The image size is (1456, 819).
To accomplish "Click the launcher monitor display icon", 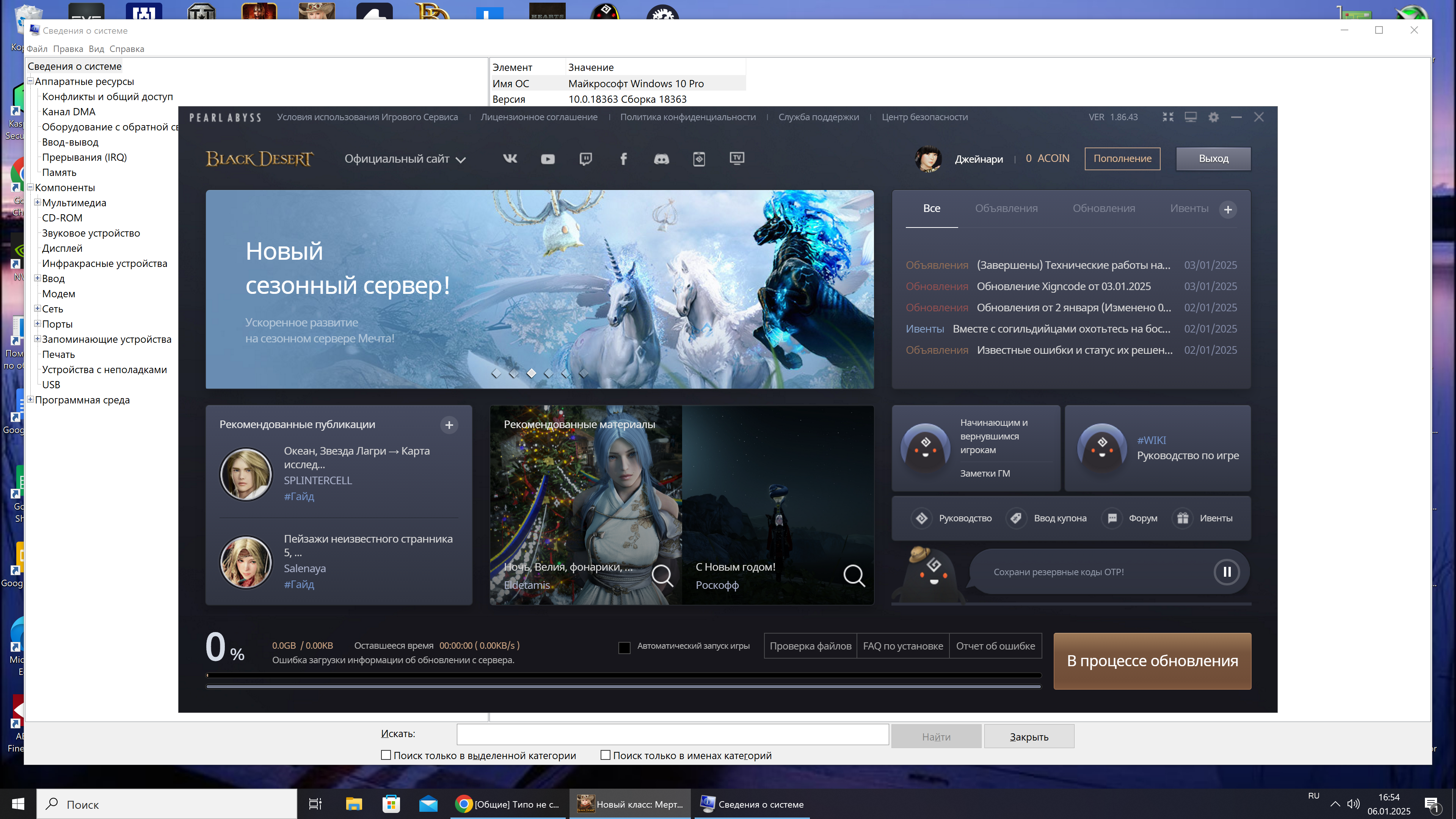I will (x=1191, y=117).
